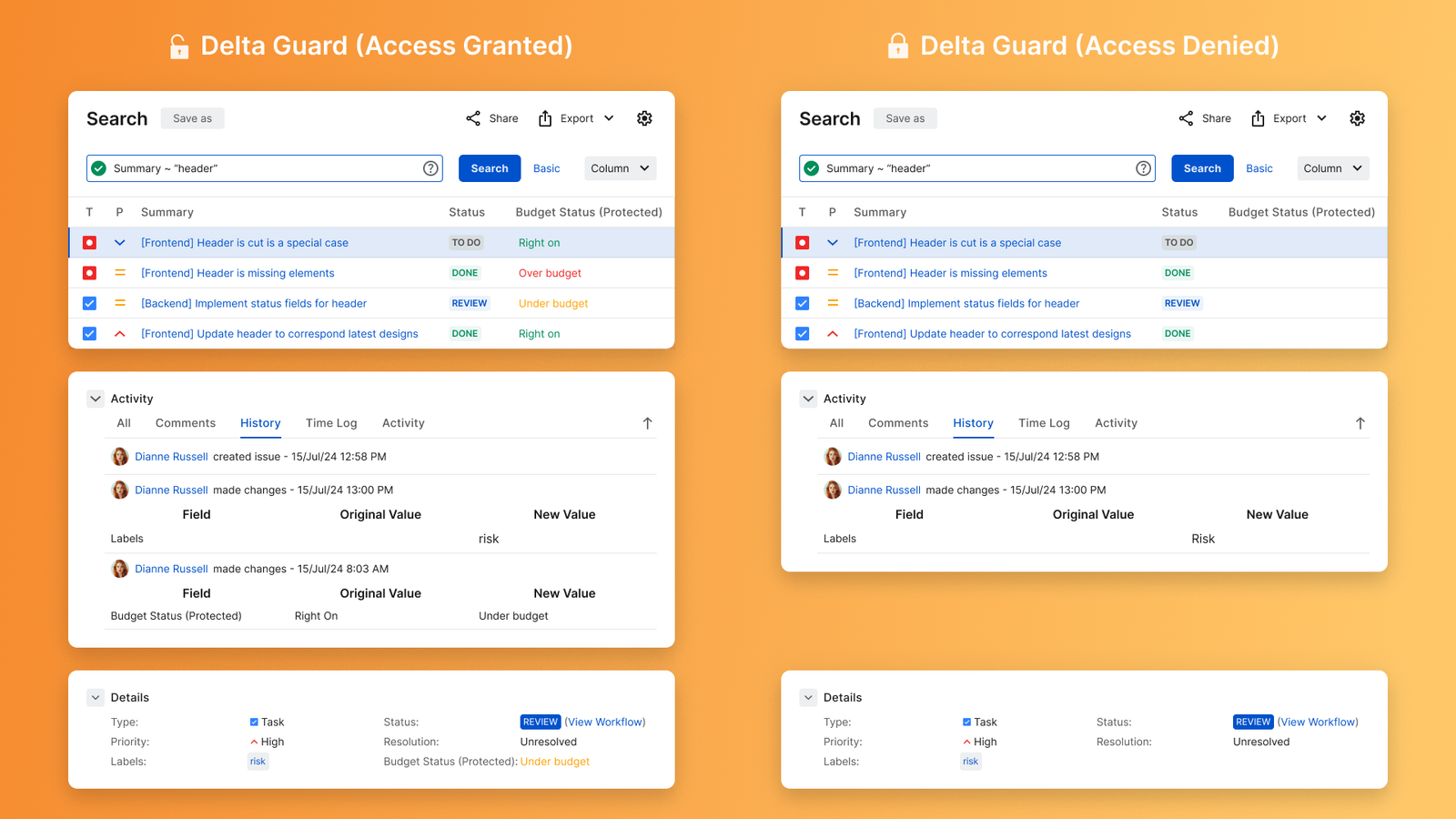The image size is (1456, 819).
Task: Click up-arrow sort icon in Access Granted Activity
Action: 647,423
